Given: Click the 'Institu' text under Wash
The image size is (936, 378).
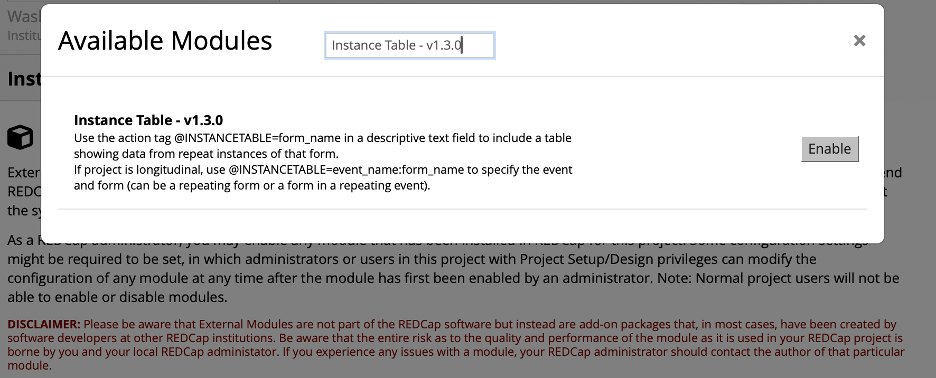Looking at the screenshot, I should 24,36.
